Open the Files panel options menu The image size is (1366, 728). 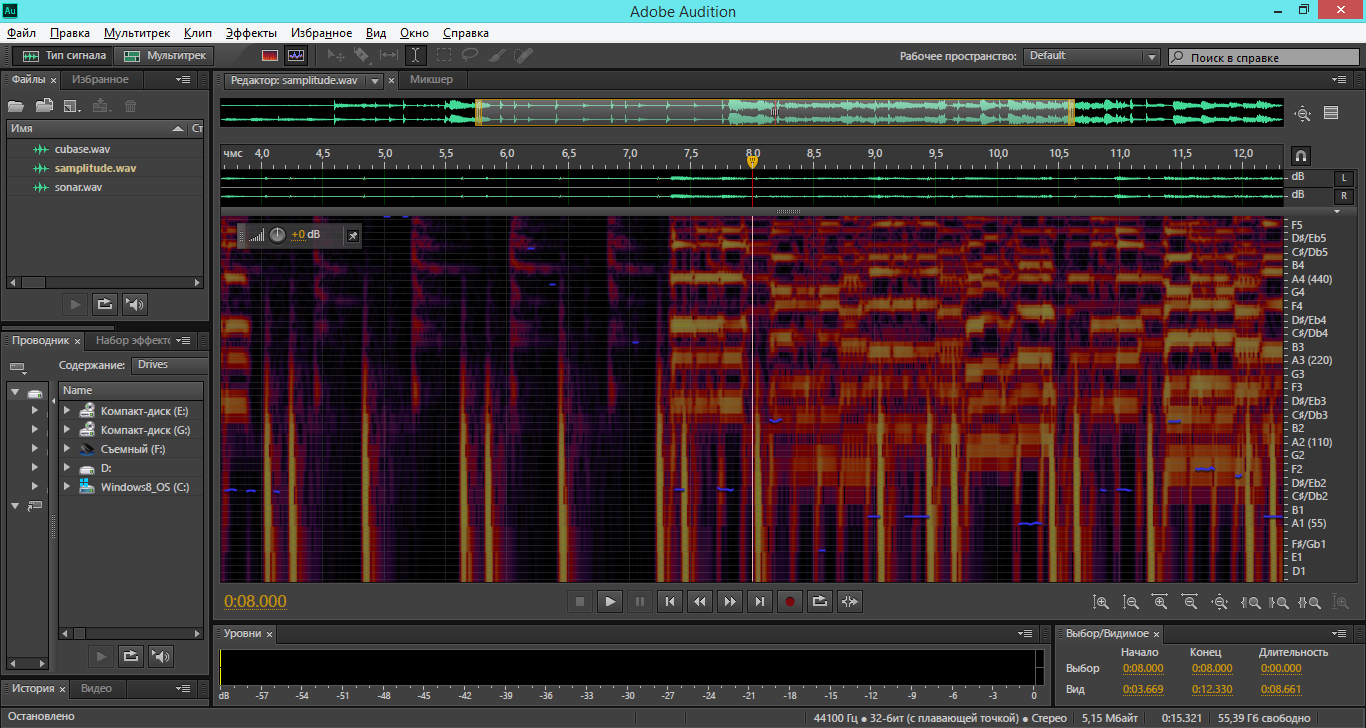[x=184, y=79]
